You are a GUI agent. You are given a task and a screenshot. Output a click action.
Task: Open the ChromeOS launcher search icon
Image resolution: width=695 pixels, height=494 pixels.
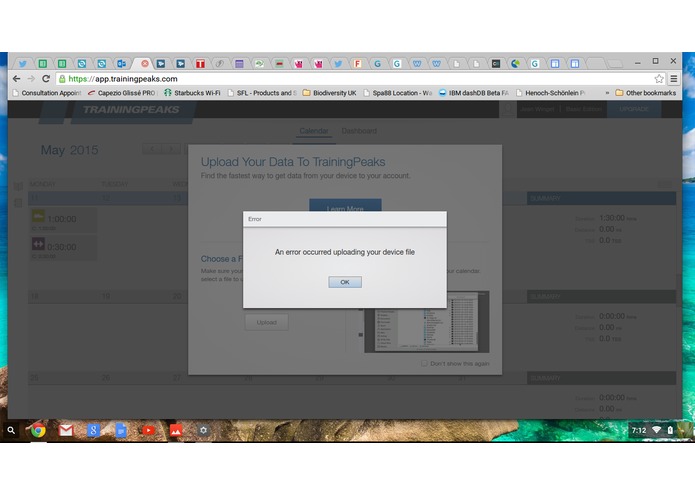(11, 430)
